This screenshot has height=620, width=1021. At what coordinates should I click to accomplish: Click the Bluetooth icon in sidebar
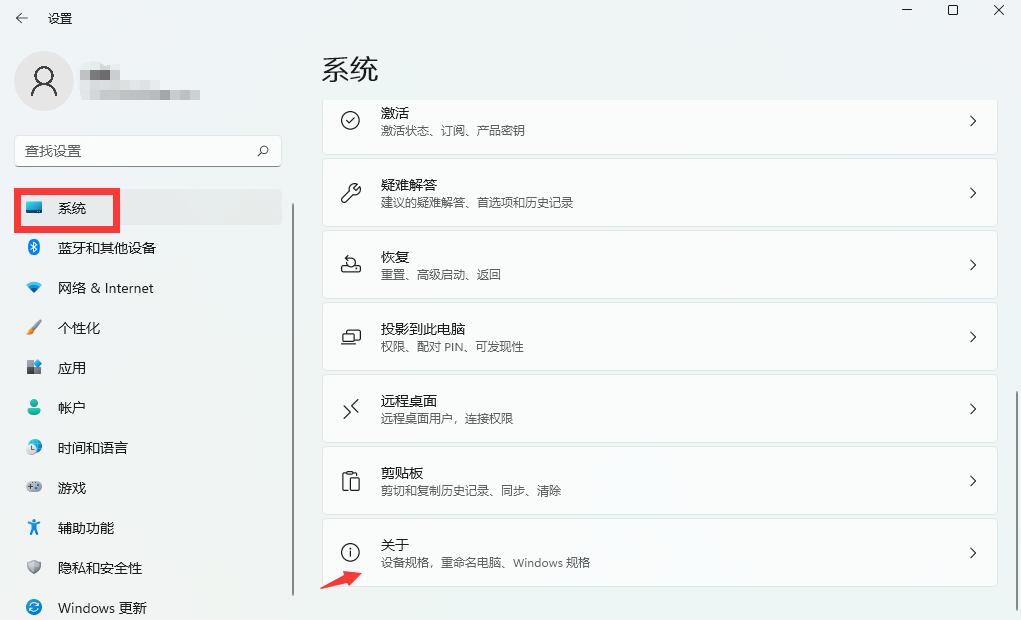(34, 247)
